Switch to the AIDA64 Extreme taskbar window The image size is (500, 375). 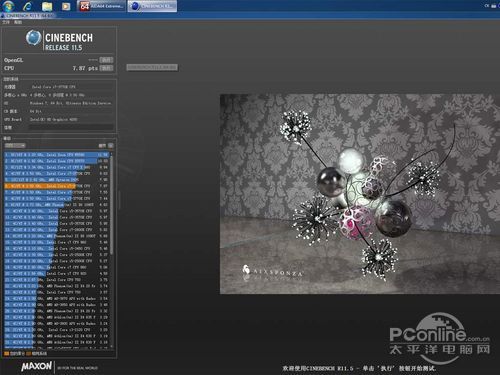[x=102, y=6]
